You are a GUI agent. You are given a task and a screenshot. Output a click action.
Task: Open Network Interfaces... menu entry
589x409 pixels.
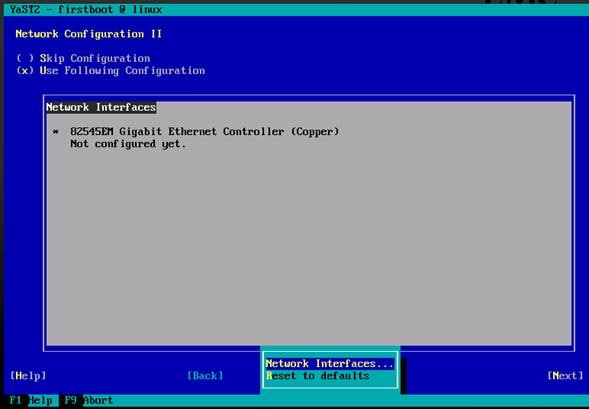coord(329,364)
